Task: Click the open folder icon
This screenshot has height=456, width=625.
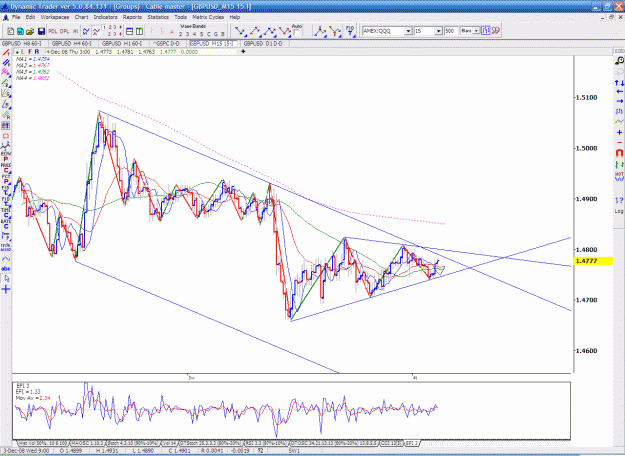Action: (x=30, y=31)
